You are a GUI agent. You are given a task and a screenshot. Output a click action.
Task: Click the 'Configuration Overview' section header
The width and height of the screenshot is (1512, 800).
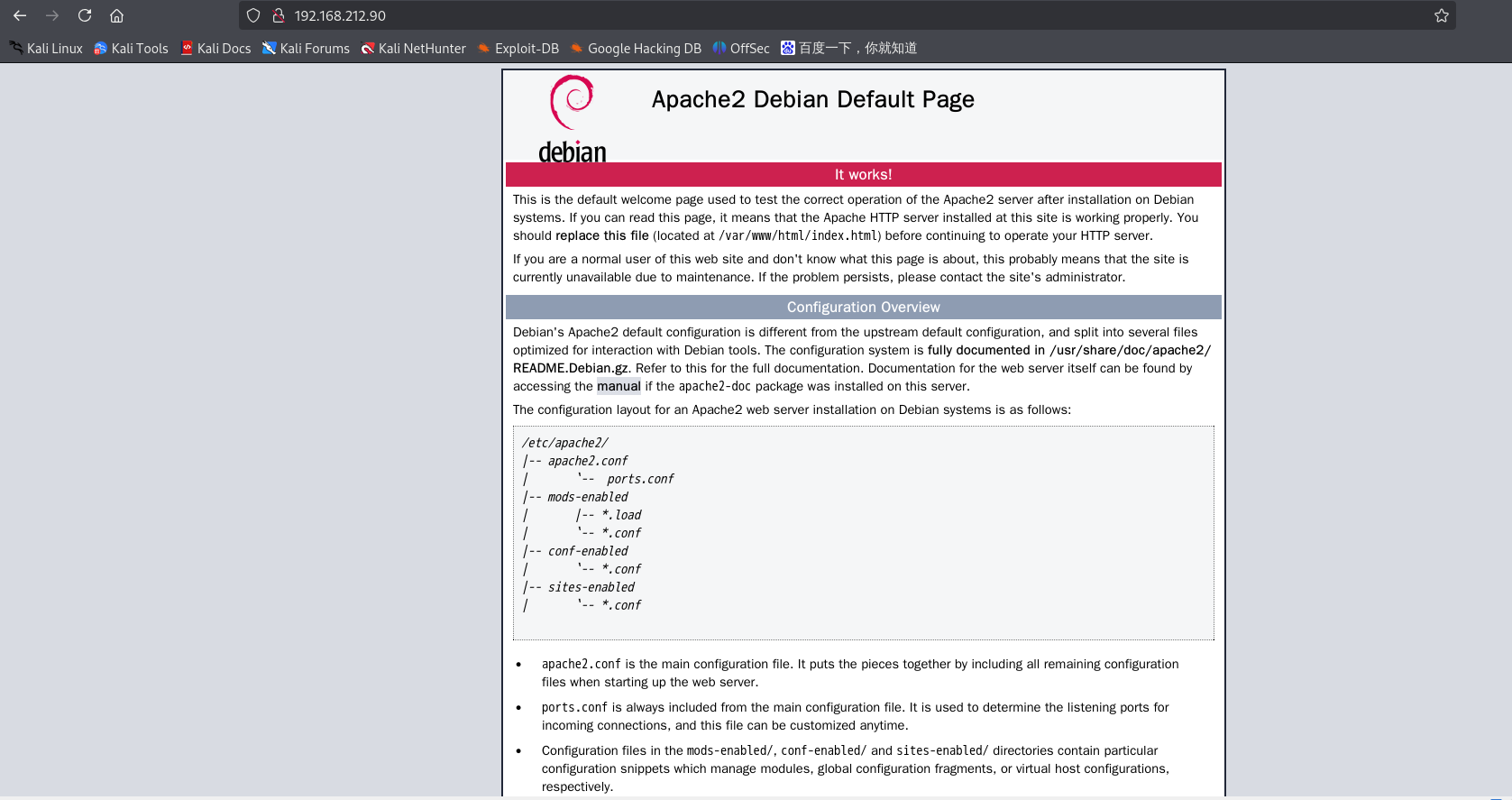click(863, 308)
